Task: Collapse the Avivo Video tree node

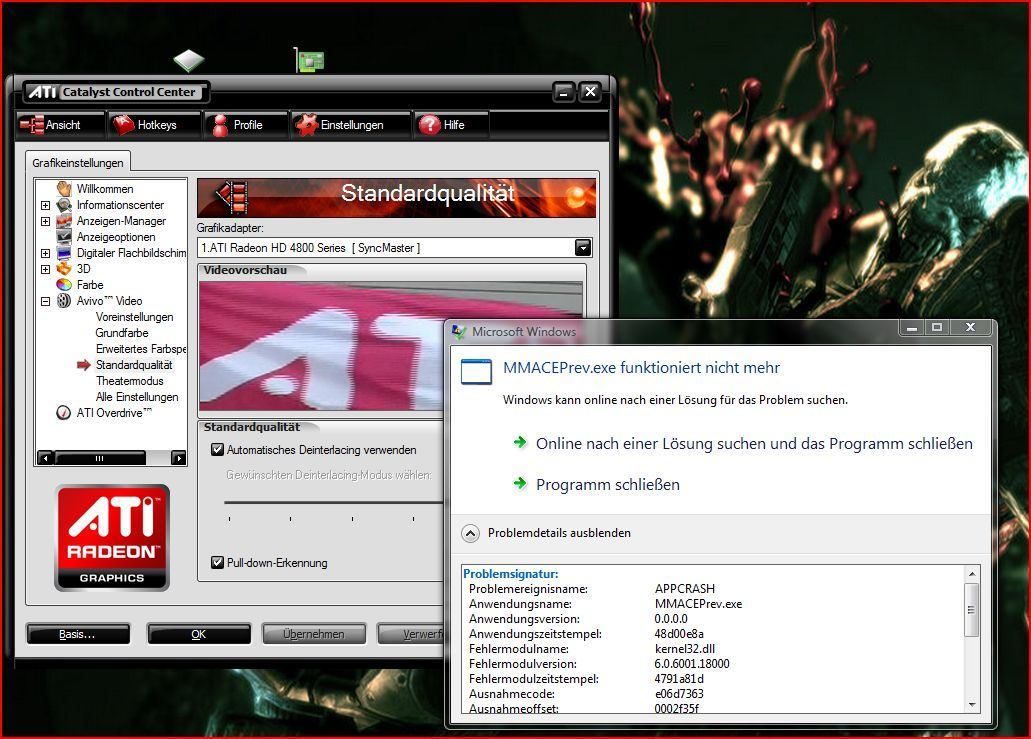Action: 45,301
